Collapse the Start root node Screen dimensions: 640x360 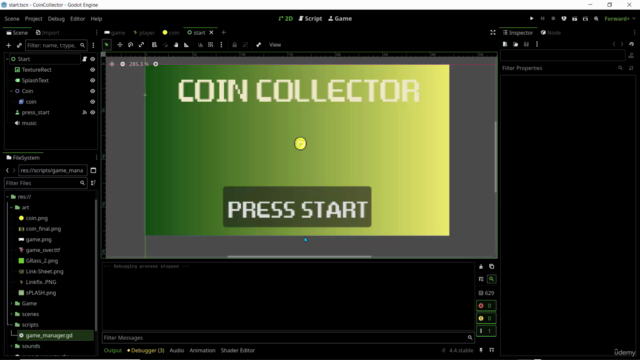click(x=7, y=59)
